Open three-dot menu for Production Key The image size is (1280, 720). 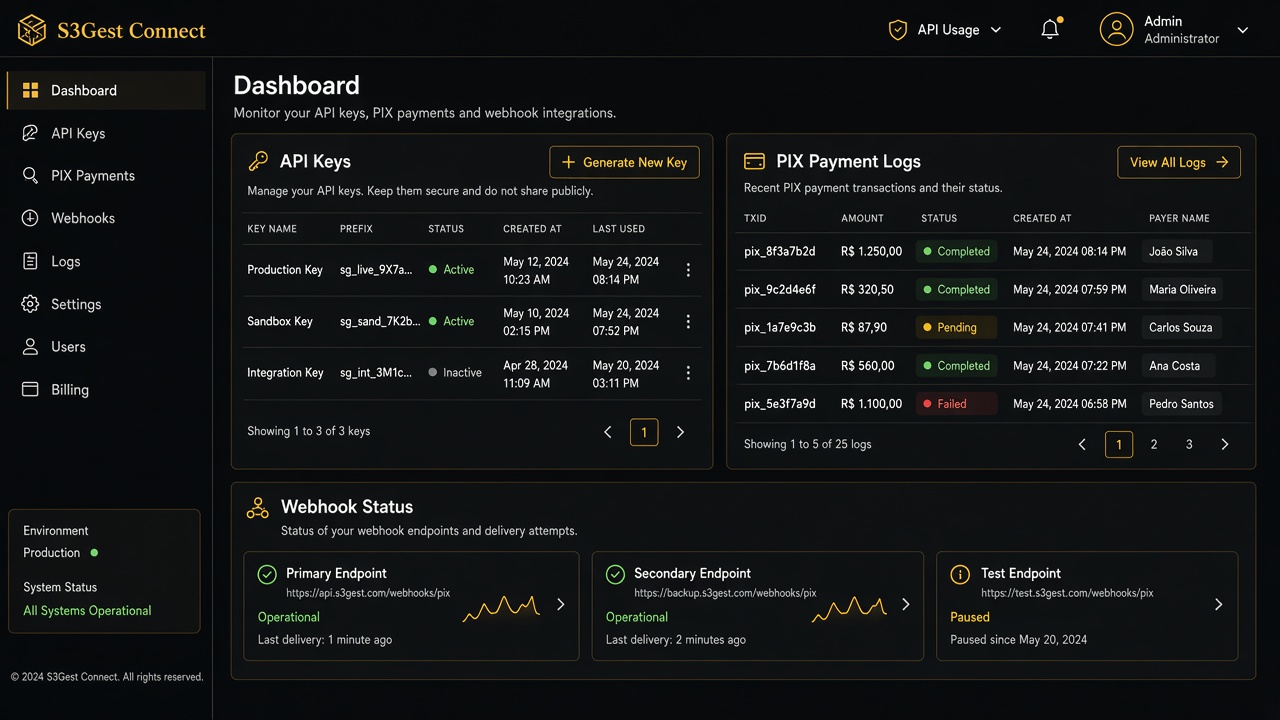pos(688,270)
